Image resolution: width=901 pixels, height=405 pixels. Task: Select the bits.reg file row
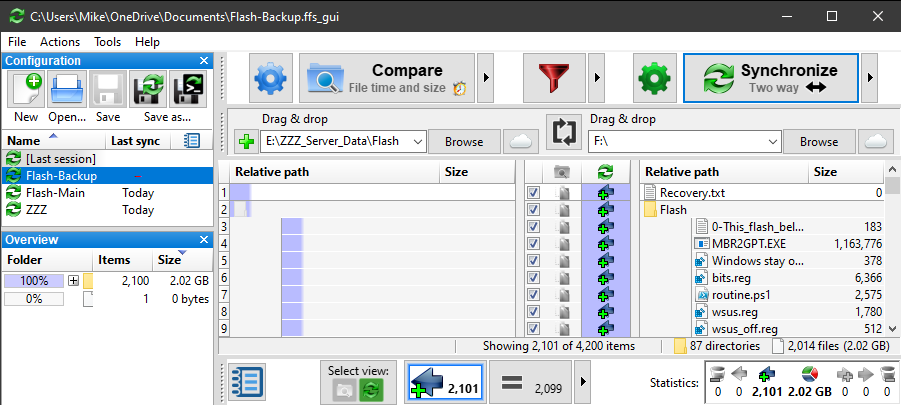pyautogui.click(x=762, y=278)
